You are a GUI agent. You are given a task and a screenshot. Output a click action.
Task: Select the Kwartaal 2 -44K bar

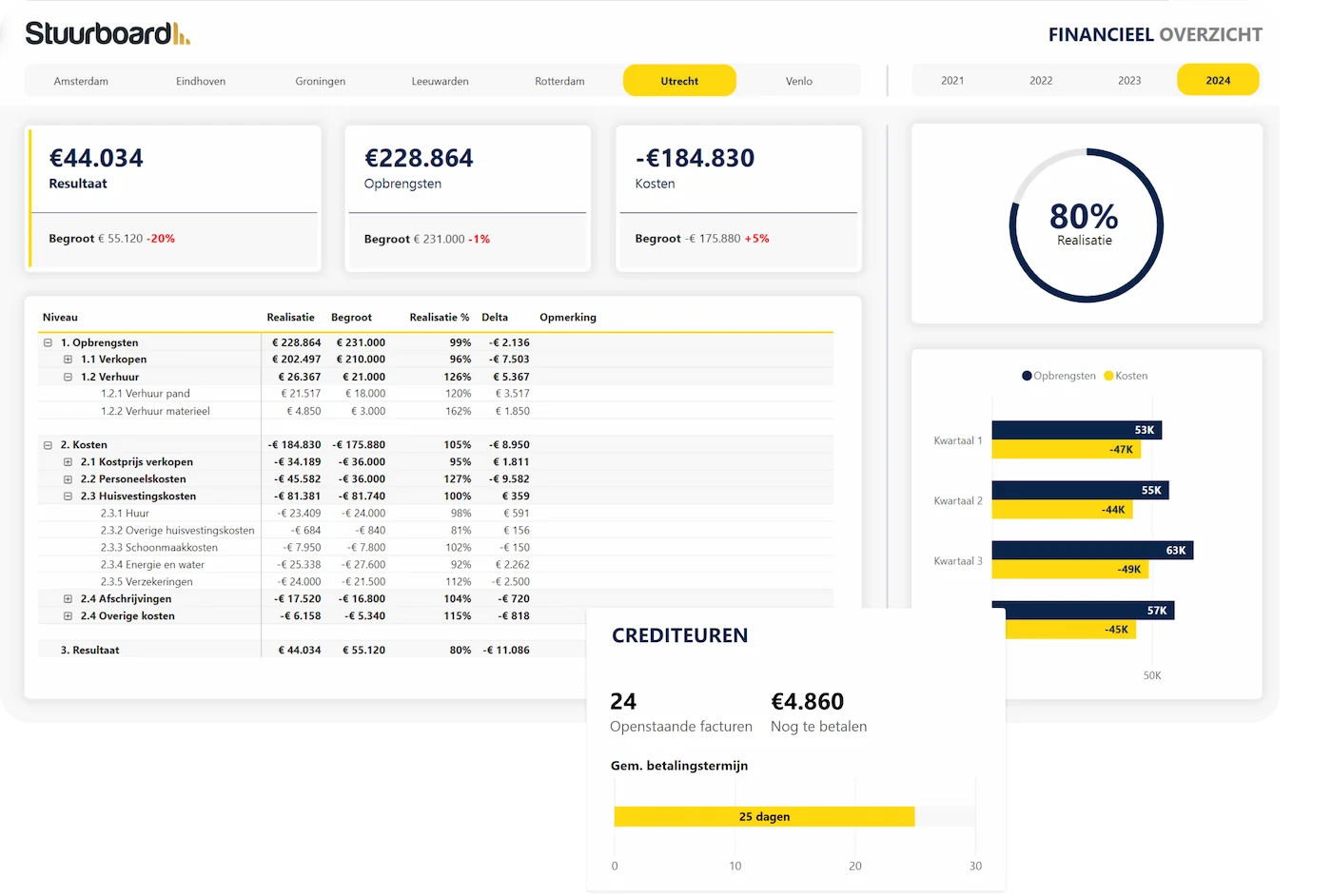coord(1062,509)
